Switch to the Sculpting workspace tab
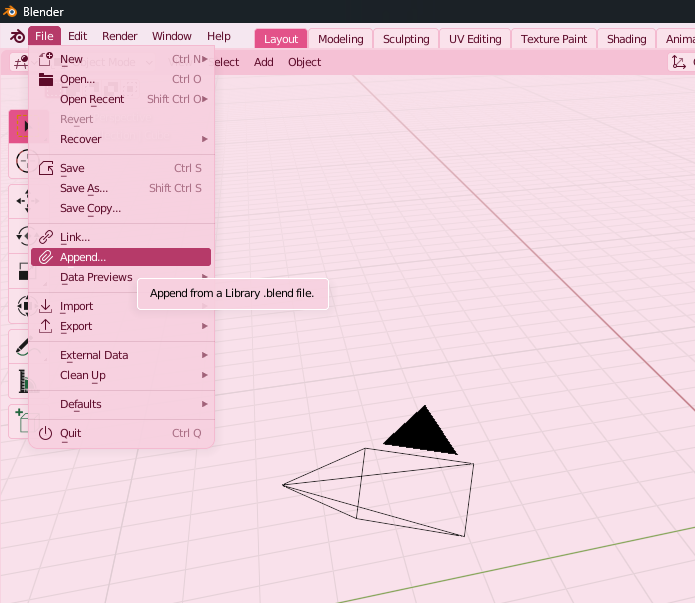The height and width of the screenshot is (603, 695). pyautogui.click(x=406, y=39)
